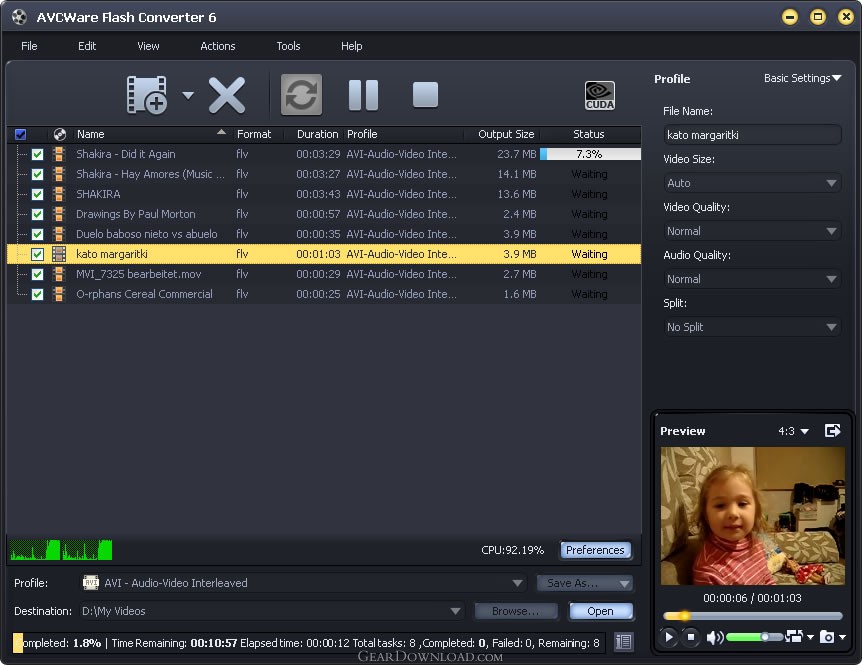Uncheck Duelo baboso nieto vs abuelo checkbox

point(37,234)
